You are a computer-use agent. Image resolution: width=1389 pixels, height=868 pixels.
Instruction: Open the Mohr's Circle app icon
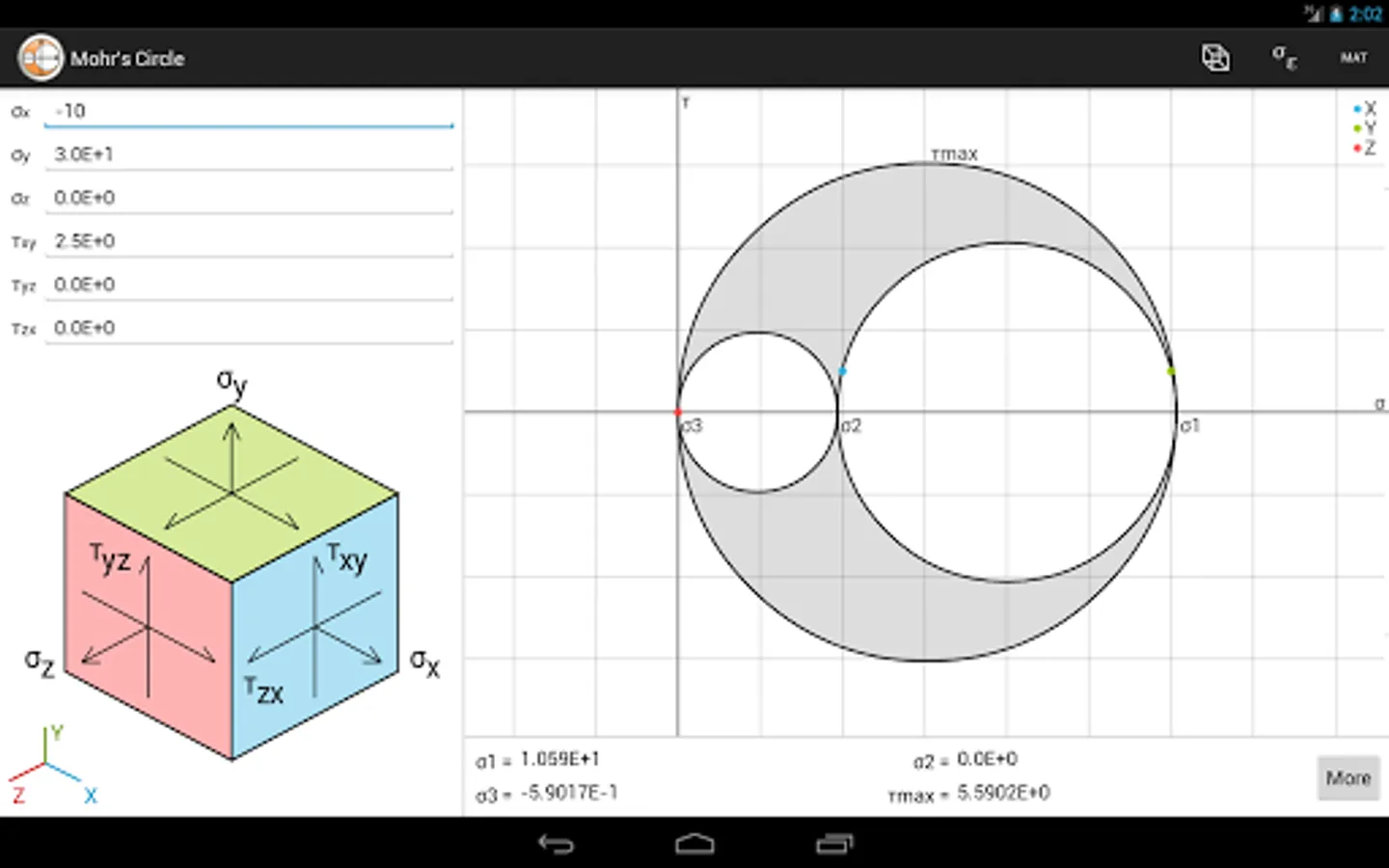(x=41, y=58)
